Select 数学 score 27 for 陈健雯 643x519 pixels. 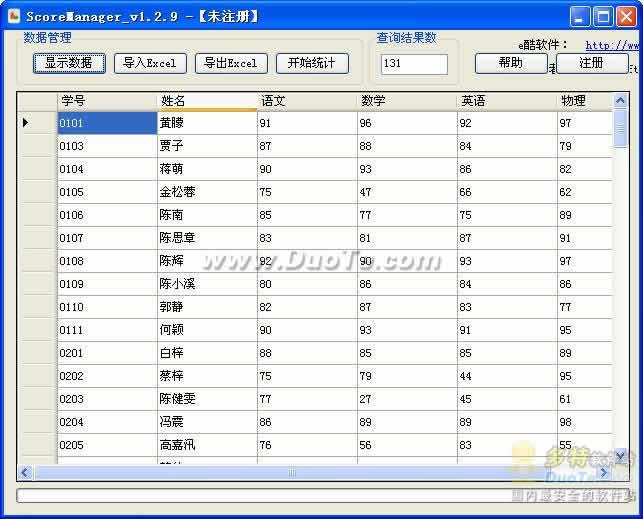point(408,398)
